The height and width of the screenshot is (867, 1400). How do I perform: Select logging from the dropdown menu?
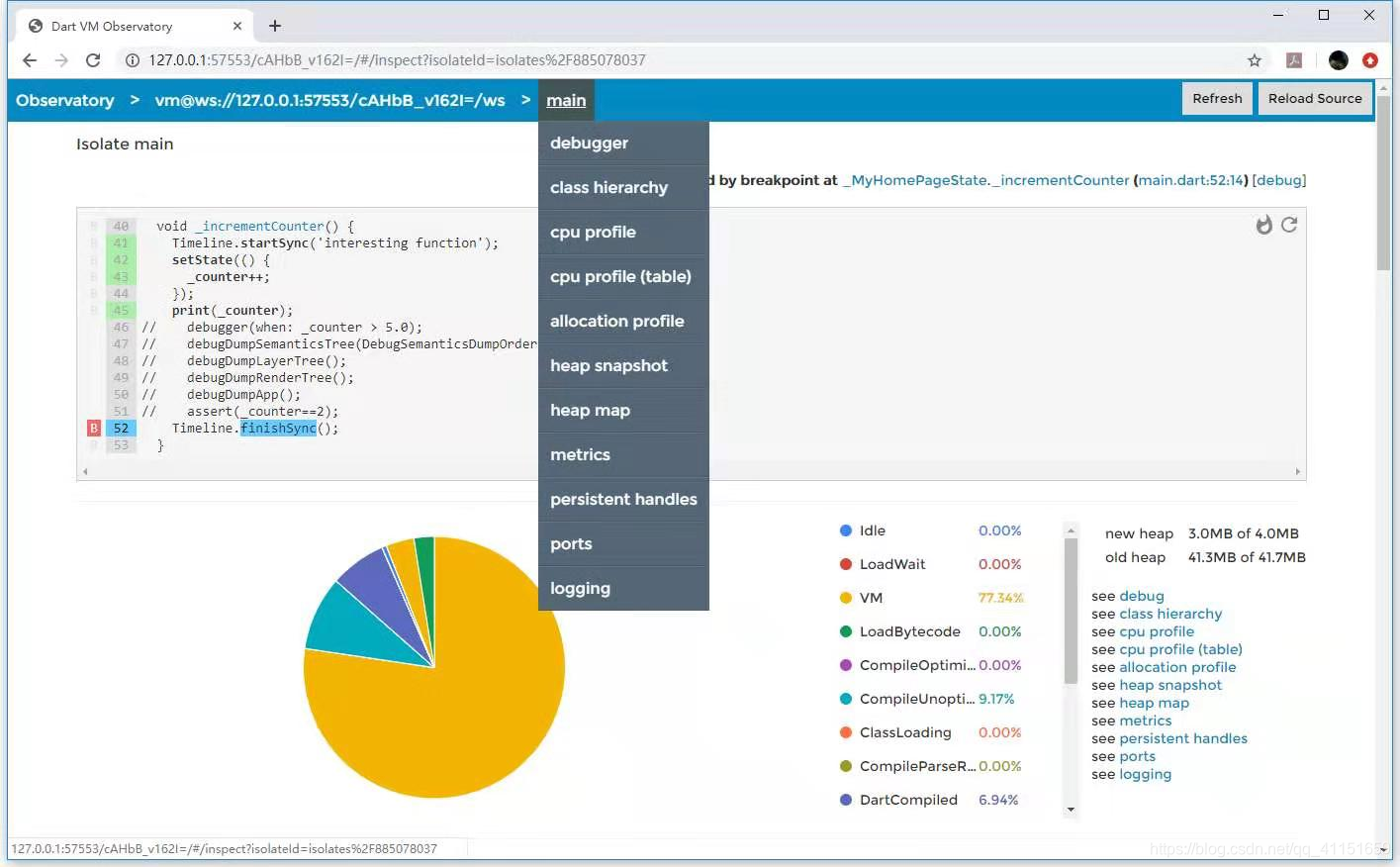(623, 588)
